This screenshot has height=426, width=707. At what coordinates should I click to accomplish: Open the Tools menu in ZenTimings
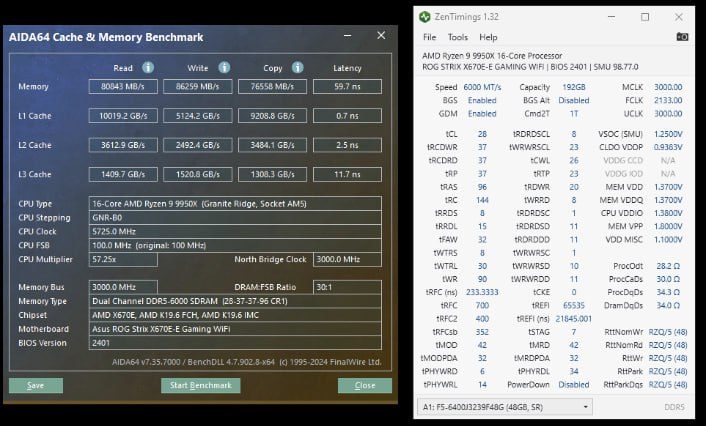[458, 37]
